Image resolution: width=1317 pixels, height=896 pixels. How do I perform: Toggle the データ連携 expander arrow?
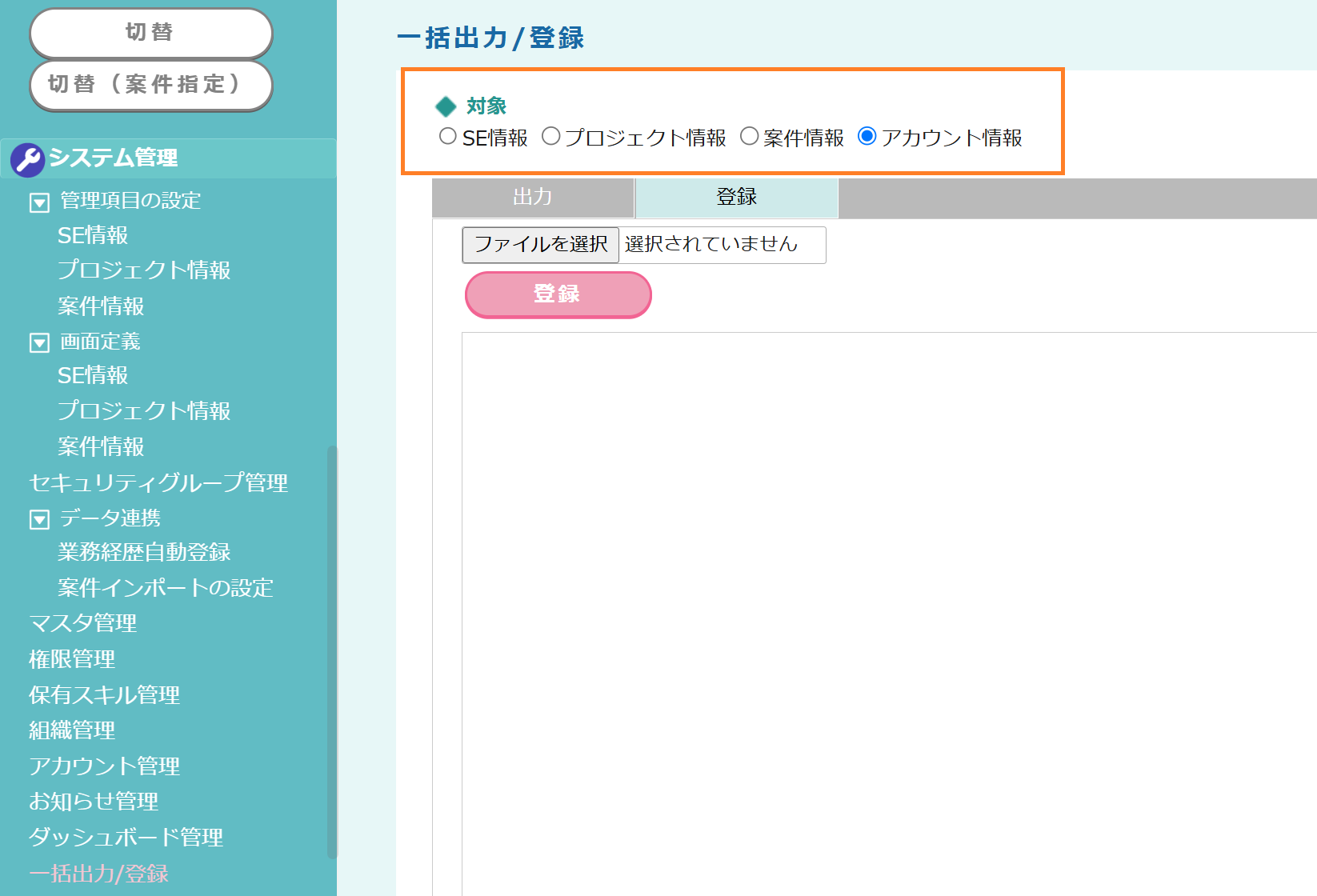[x=39, y=519]
